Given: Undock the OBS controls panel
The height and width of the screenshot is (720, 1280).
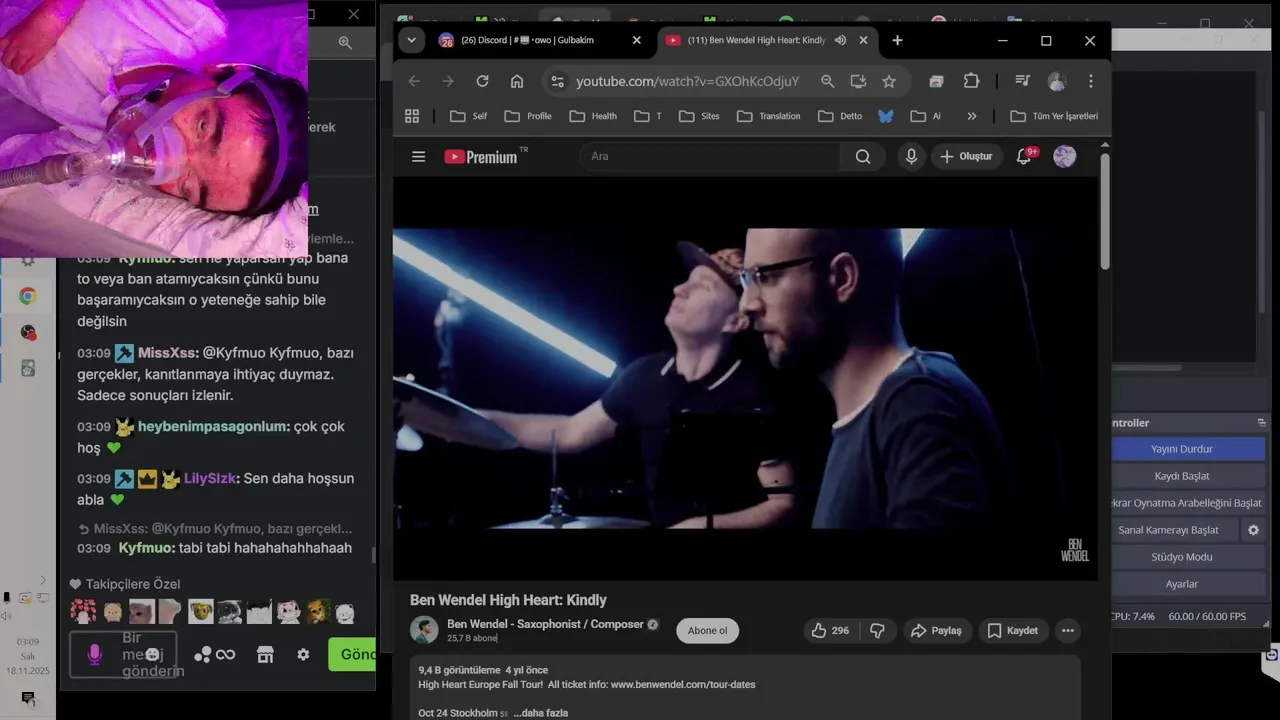Looking at the screenshot, I should 1261,423.
